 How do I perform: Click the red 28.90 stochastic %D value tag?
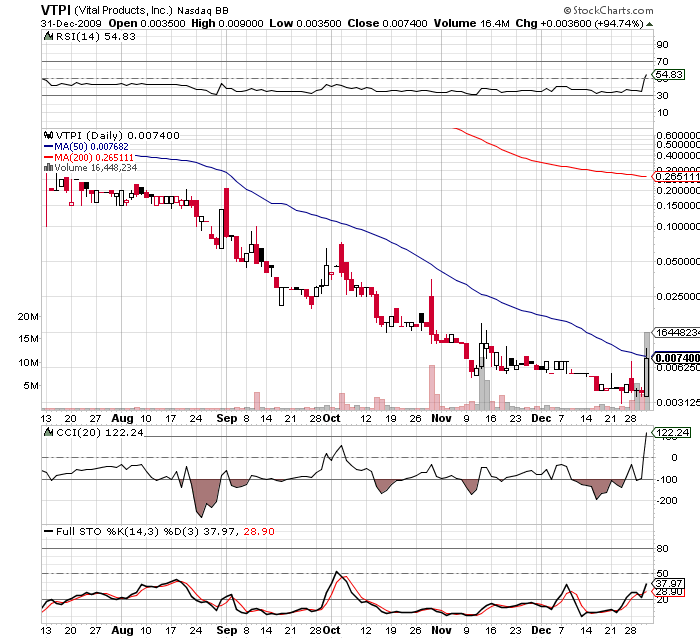pos(669,592)
